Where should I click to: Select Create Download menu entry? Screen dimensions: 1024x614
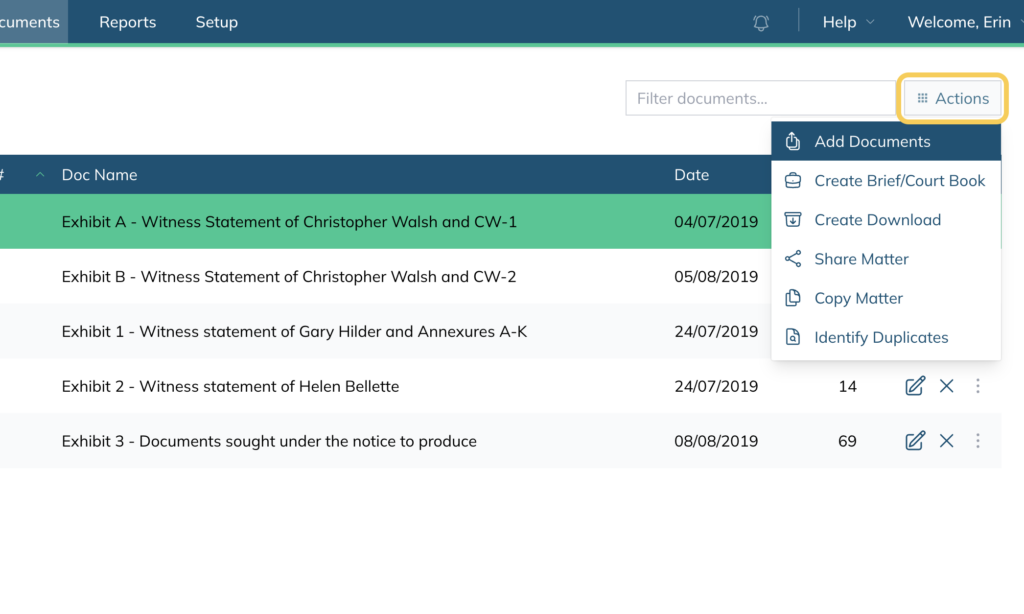[886, 219]
